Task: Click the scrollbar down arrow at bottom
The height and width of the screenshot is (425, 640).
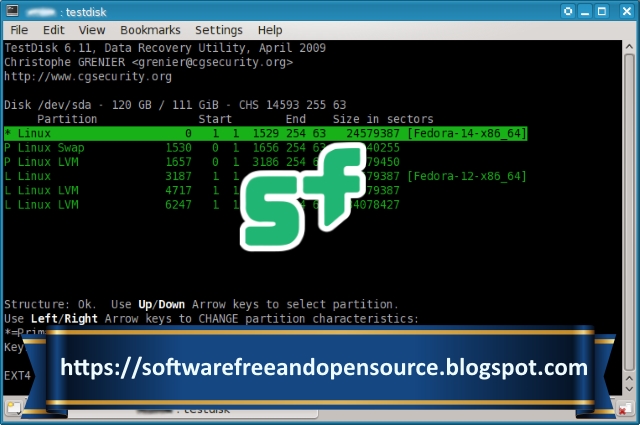Action: coord(629,389)
